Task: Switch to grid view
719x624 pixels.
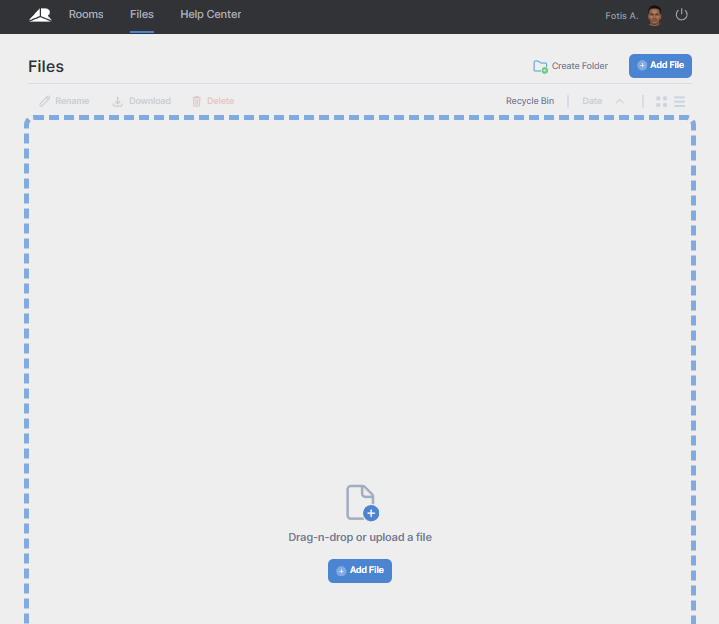Action: coord(661,101)
